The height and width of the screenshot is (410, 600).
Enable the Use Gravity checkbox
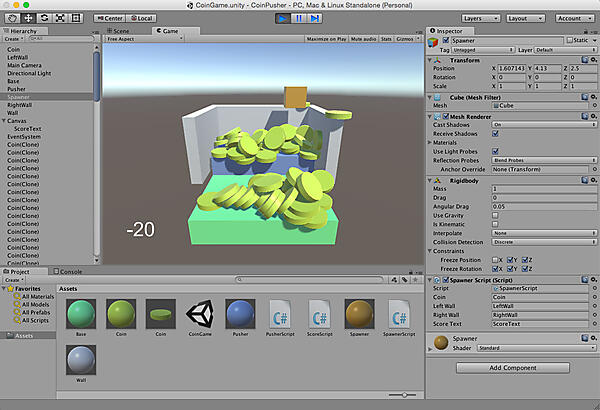[x=495, y=216]
